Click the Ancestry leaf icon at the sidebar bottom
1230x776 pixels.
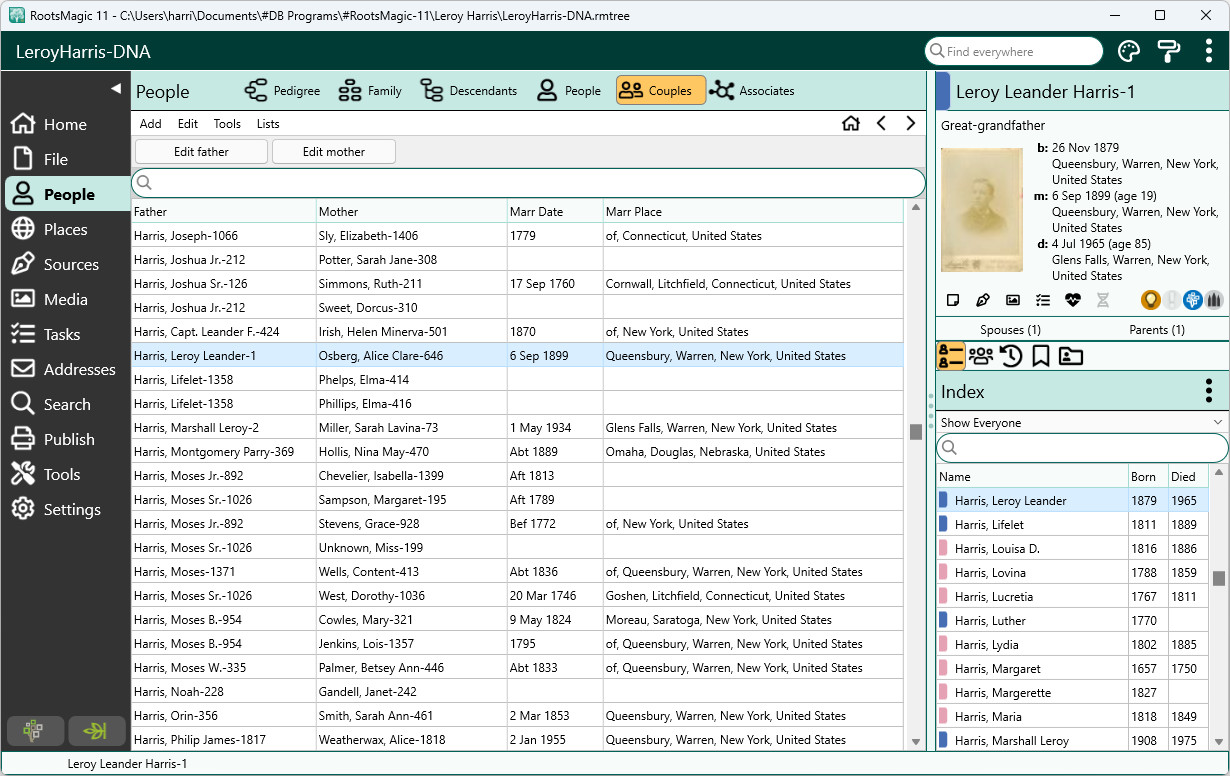point(96,731)
